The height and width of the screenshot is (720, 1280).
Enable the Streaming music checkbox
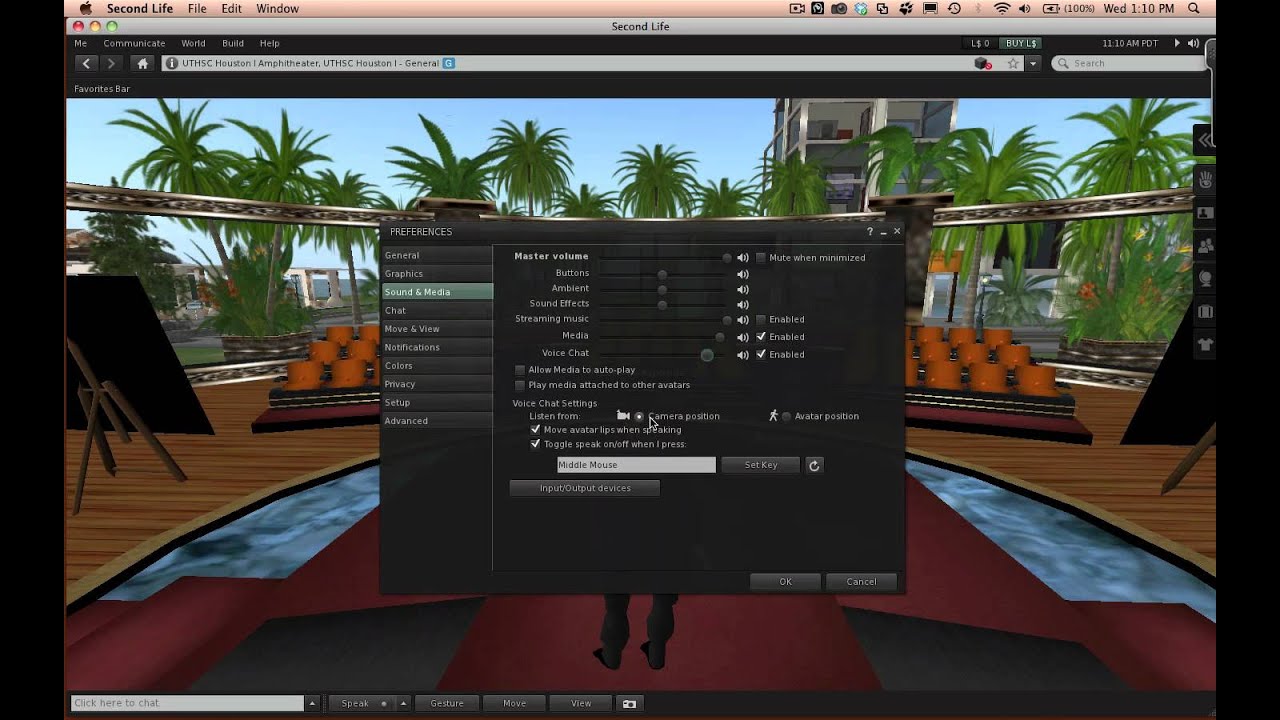tap(761, 320)
